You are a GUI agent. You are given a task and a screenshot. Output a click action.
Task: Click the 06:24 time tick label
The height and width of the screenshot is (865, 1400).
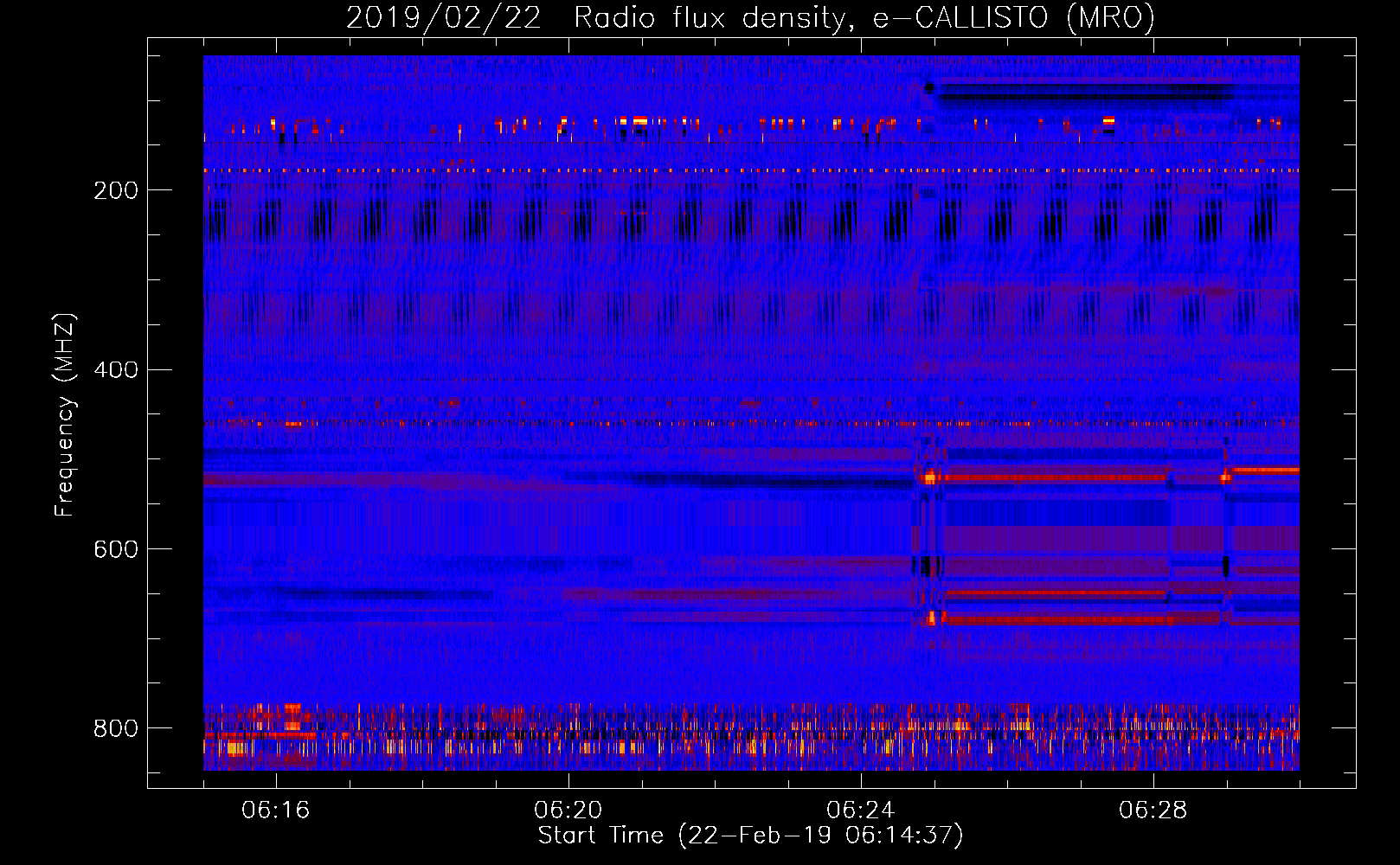tap(861, 811)
